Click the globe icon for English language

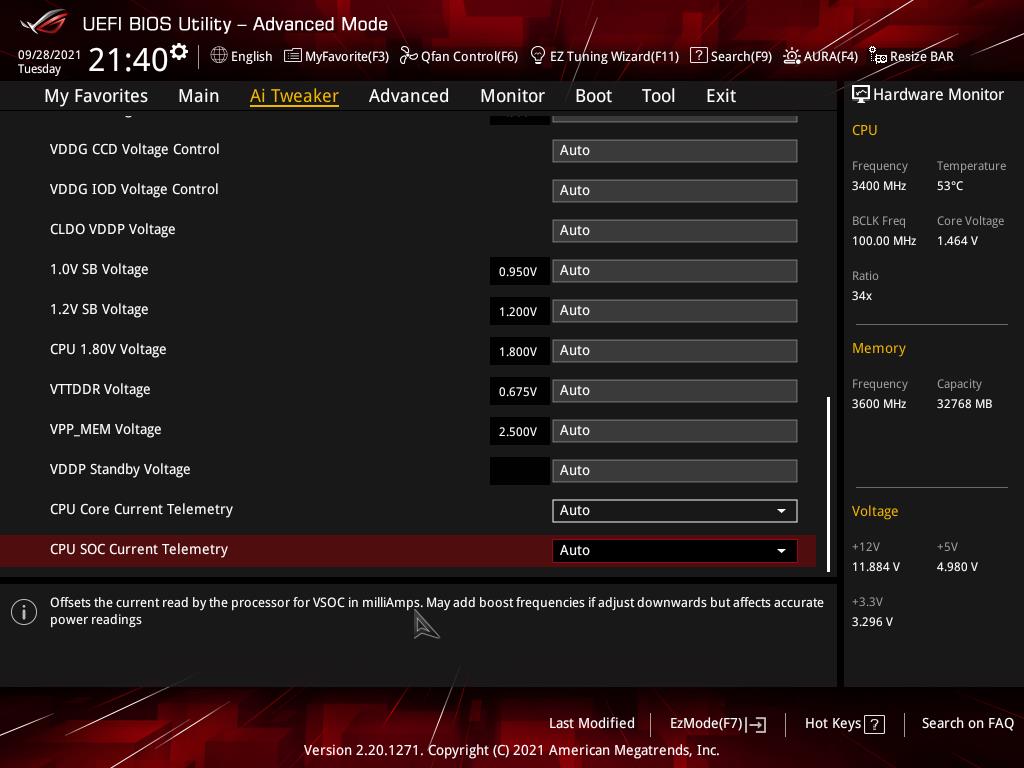(x=219, y=56)
